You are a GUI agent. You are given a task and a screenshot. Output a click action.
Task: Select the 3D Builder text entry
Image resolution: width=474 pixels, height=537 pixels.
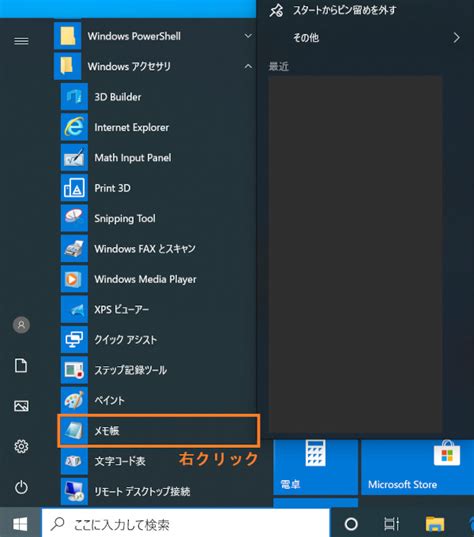(x=117, y=97)
